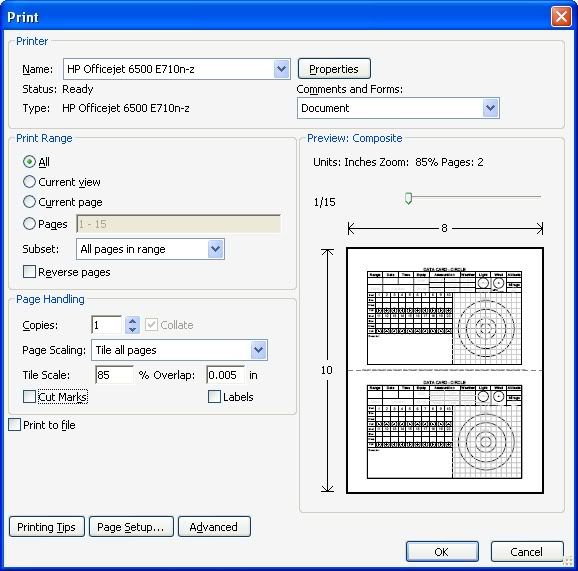The height and width of the screenshot is (571, 578).
Task: Select the Pages radio button
Action: click(29, 224)
